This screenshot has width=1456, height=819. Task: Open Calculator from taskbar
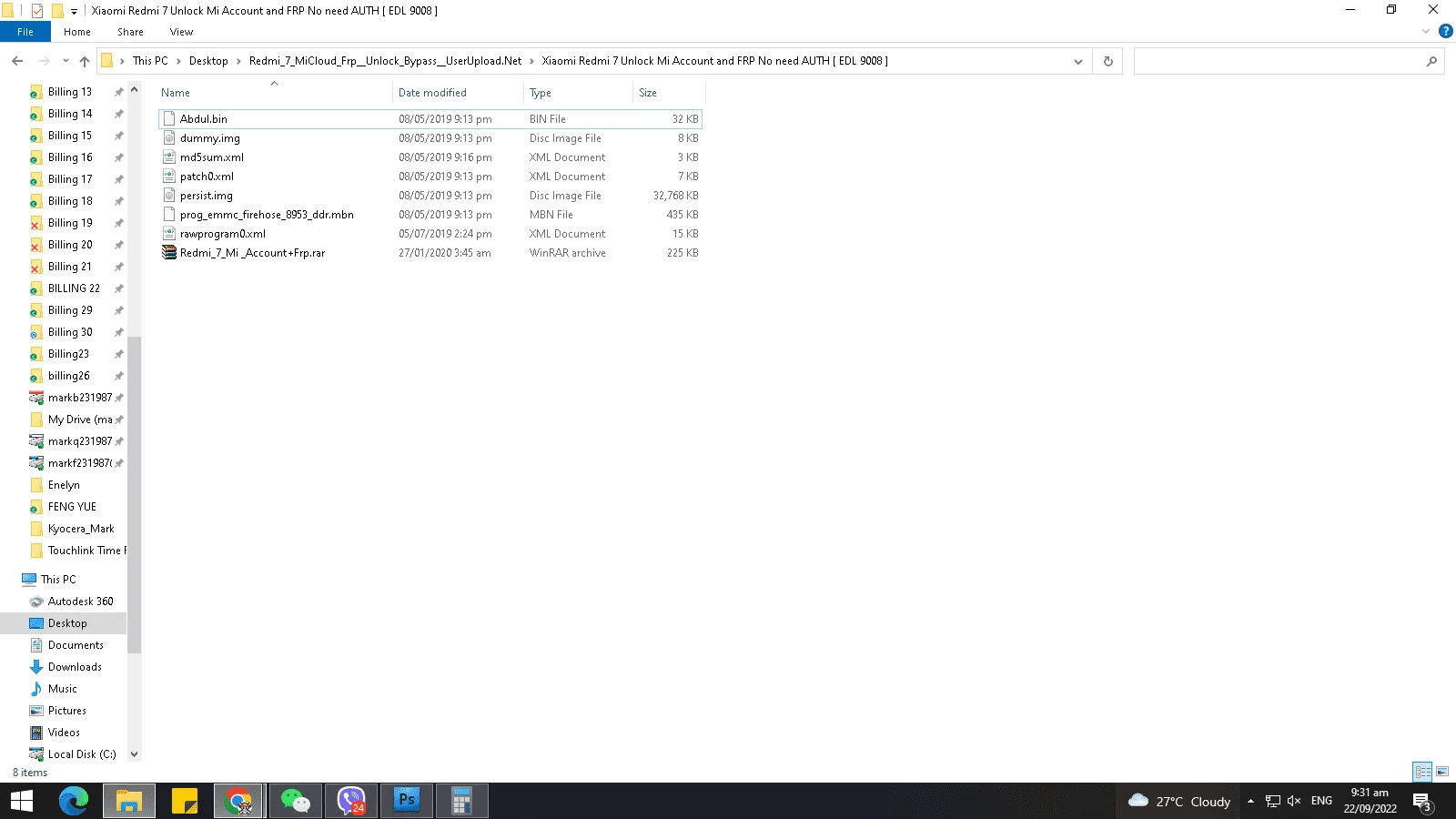tap(461, 801)
